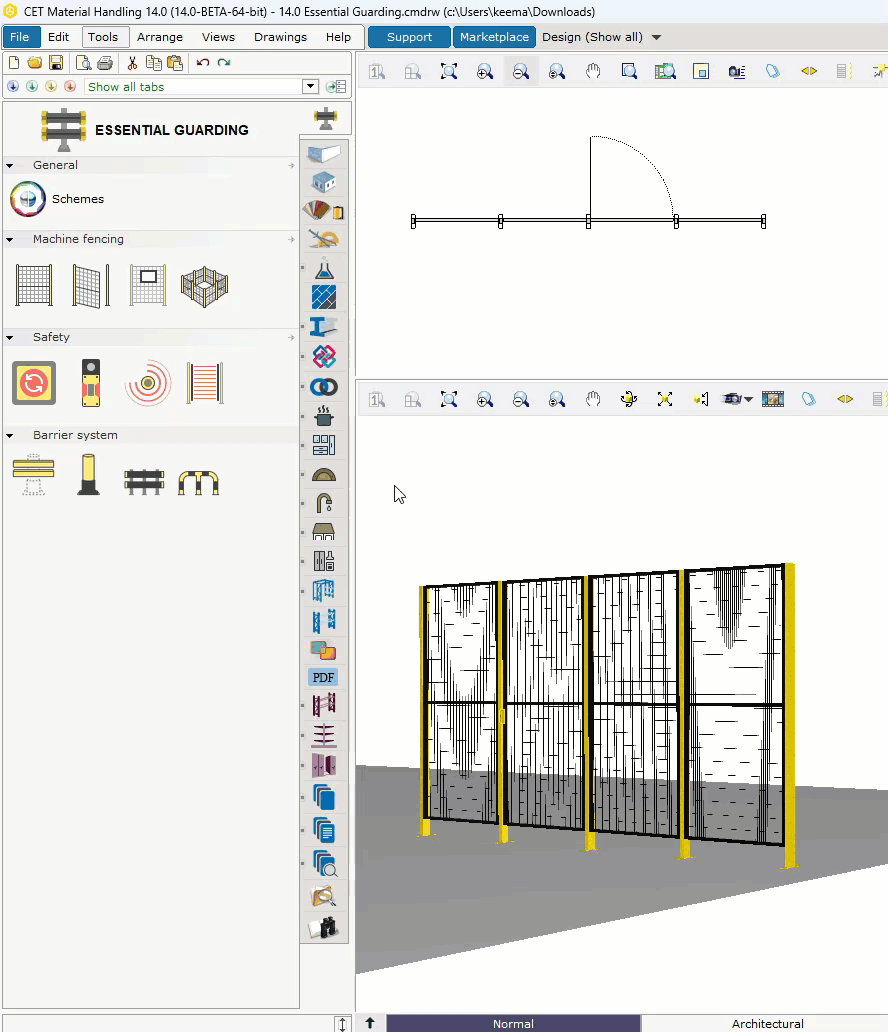Click the Essential Guarding extension tab icon
Viewport: 888px width, 1032px height.
point(325,118)
